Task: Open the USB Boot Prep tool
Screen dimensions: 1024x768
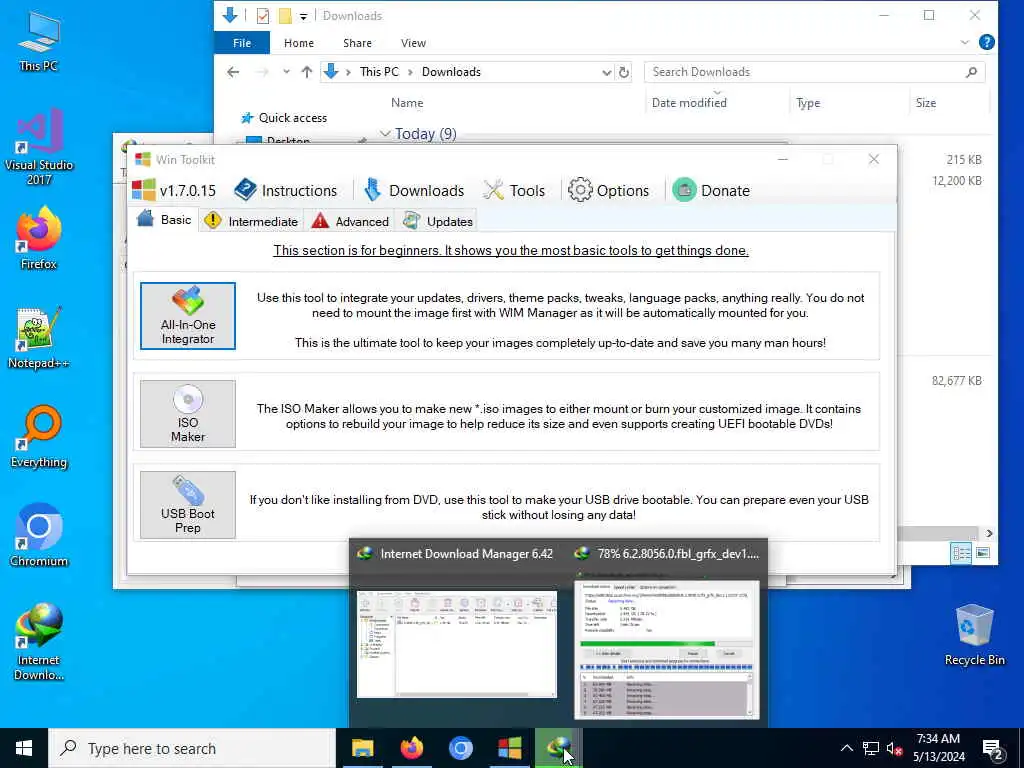Action: [187, 505]
